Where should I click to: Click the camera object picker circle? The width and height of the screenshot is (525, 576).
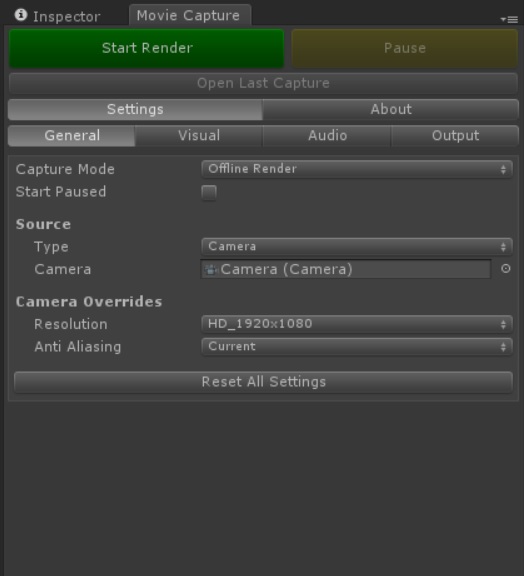pos(506,269)
